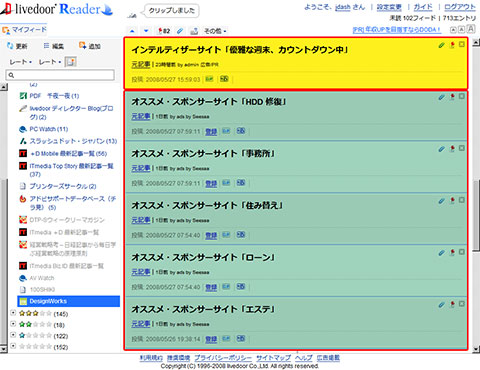
Task: Pin the 事務所 entry
Action: tap(452, 149)
